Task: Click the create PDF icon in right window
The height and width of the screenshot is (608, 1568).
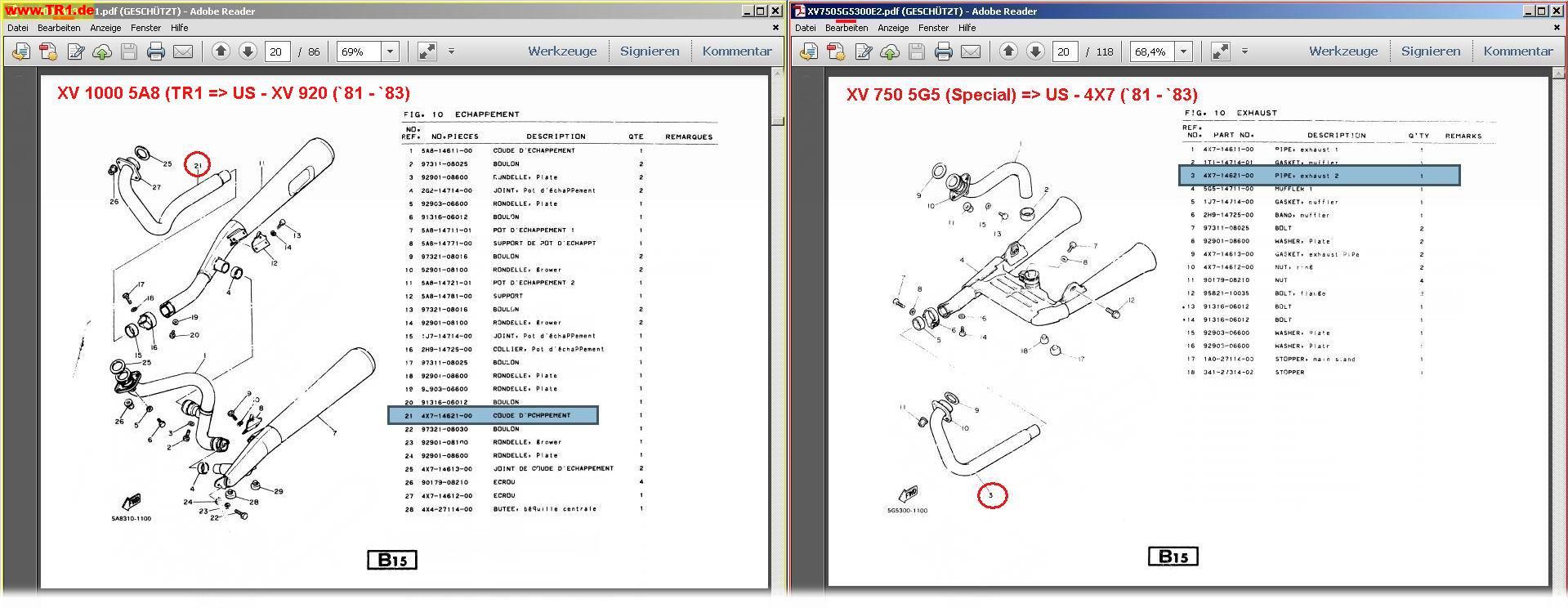Action: 809,51
